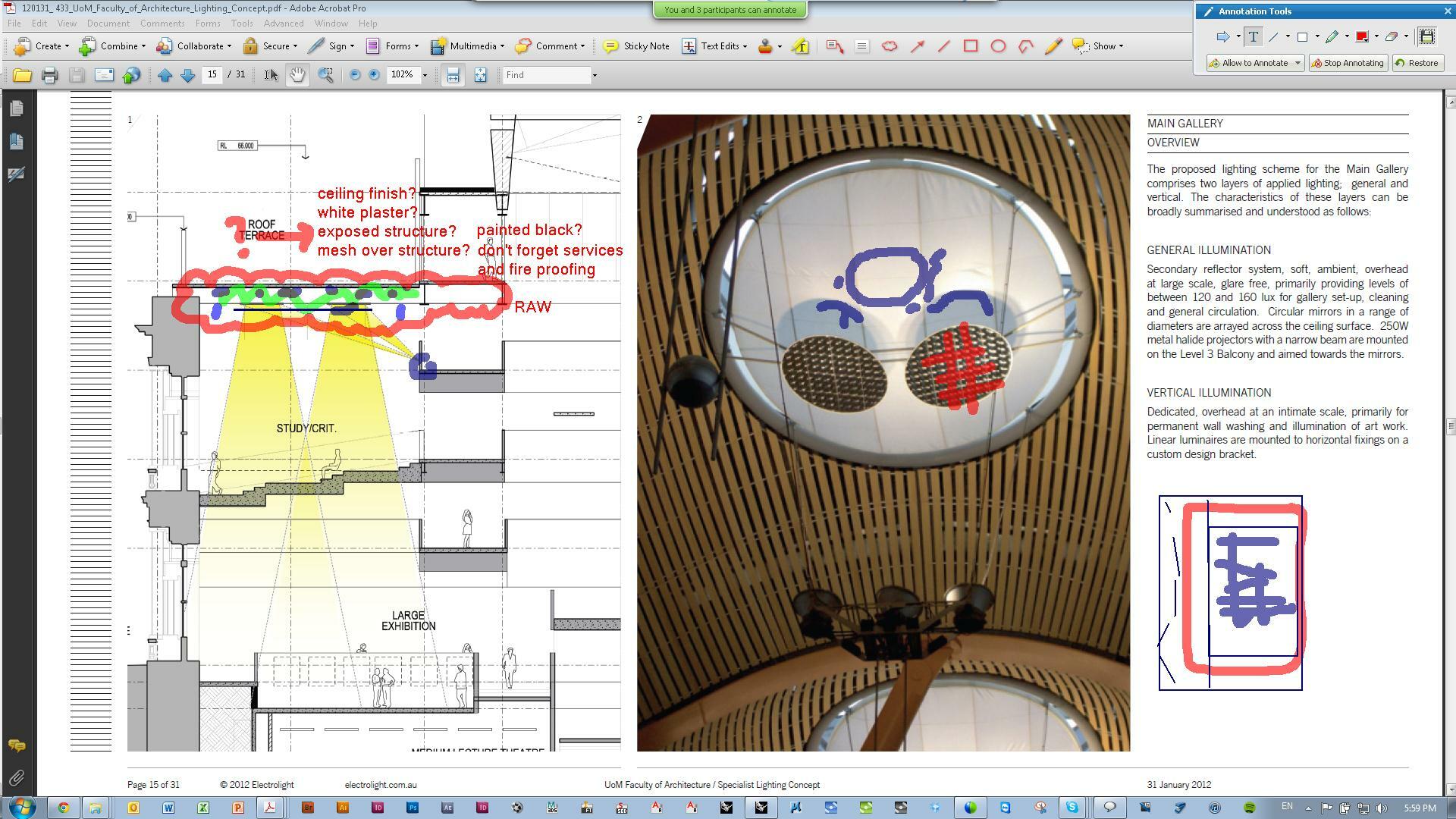This screenshot has height=819, width=1456.
Task: Select the red Rectangle tool
Action: (x=971, y=46)
